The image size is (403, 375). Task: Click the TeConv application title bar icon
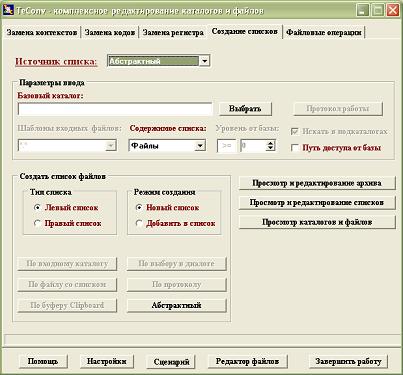click(x=8, y=10)
